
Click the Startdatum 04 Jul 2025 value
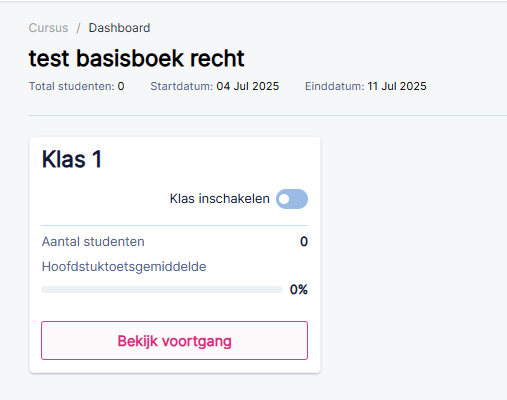pos(248,86)
